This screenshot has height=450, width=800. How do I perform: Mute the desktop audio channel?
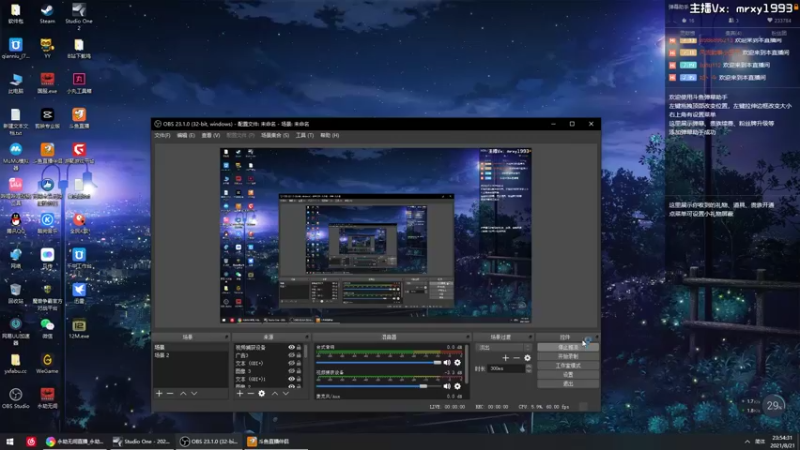click(447, 362)
